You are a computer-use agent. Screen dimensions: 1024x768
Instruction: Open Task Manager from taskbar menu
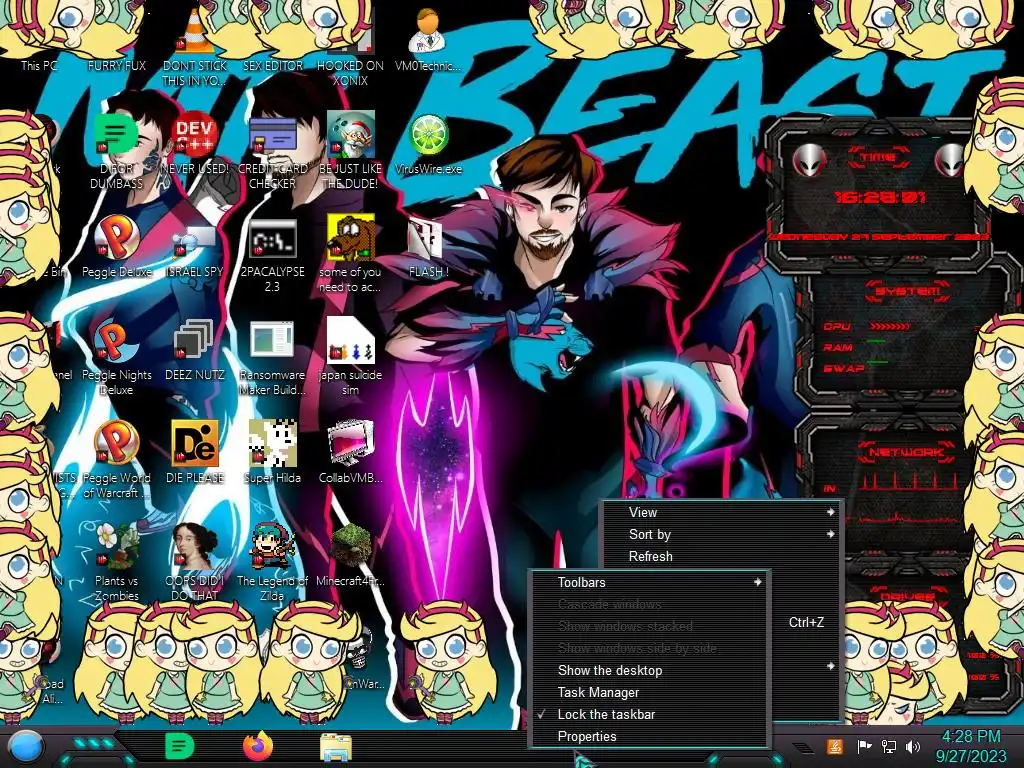pos(650,692)
